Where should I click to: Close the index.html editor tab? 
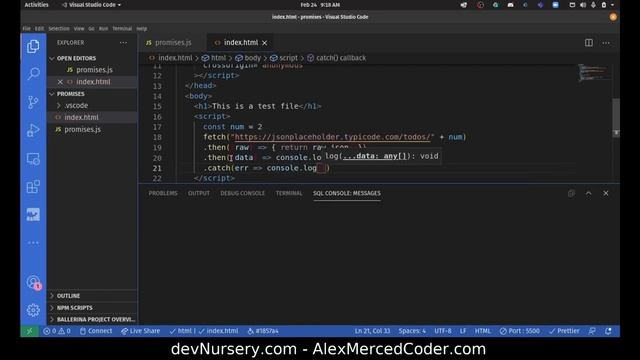point(264,42)
